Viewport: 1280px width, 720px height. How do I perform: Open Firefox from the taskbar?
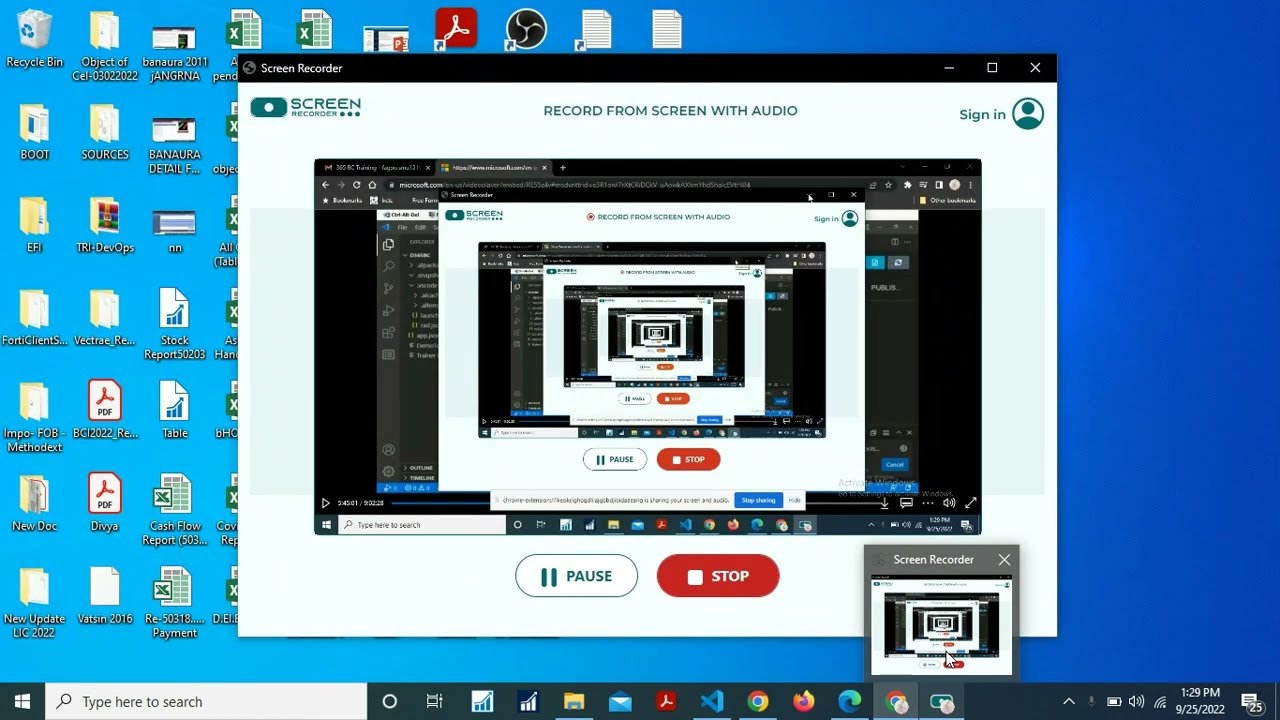click(804, 702)
